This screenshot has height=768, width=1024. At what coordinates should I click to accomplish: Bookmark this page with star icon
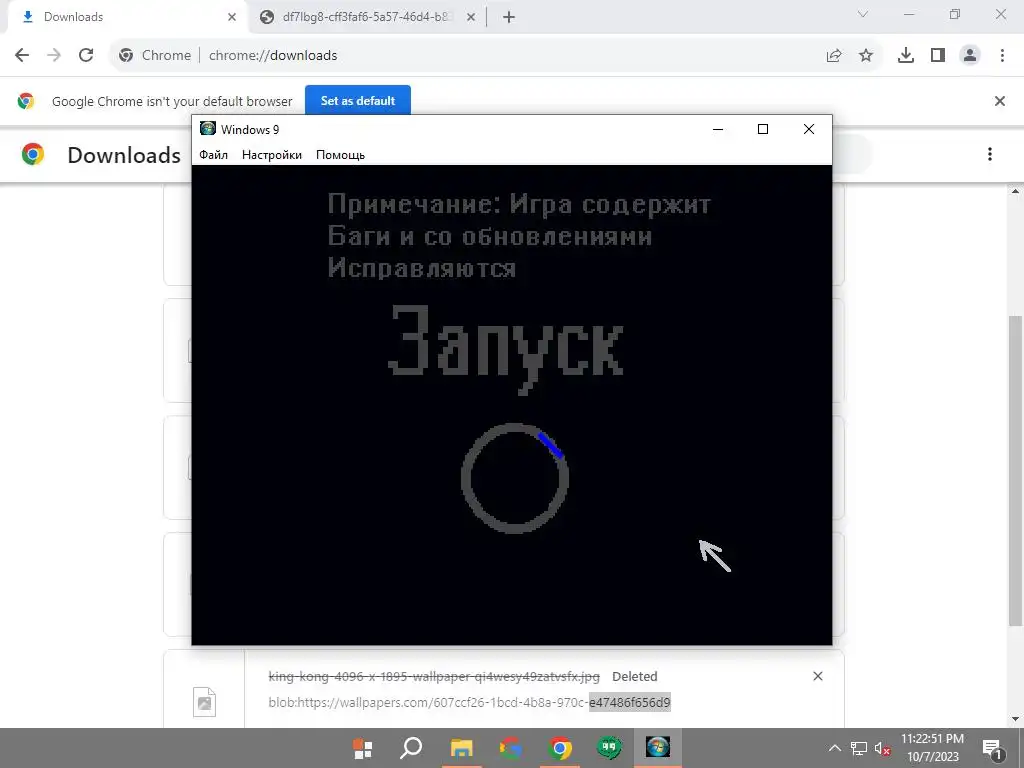[x=866, y=56]
